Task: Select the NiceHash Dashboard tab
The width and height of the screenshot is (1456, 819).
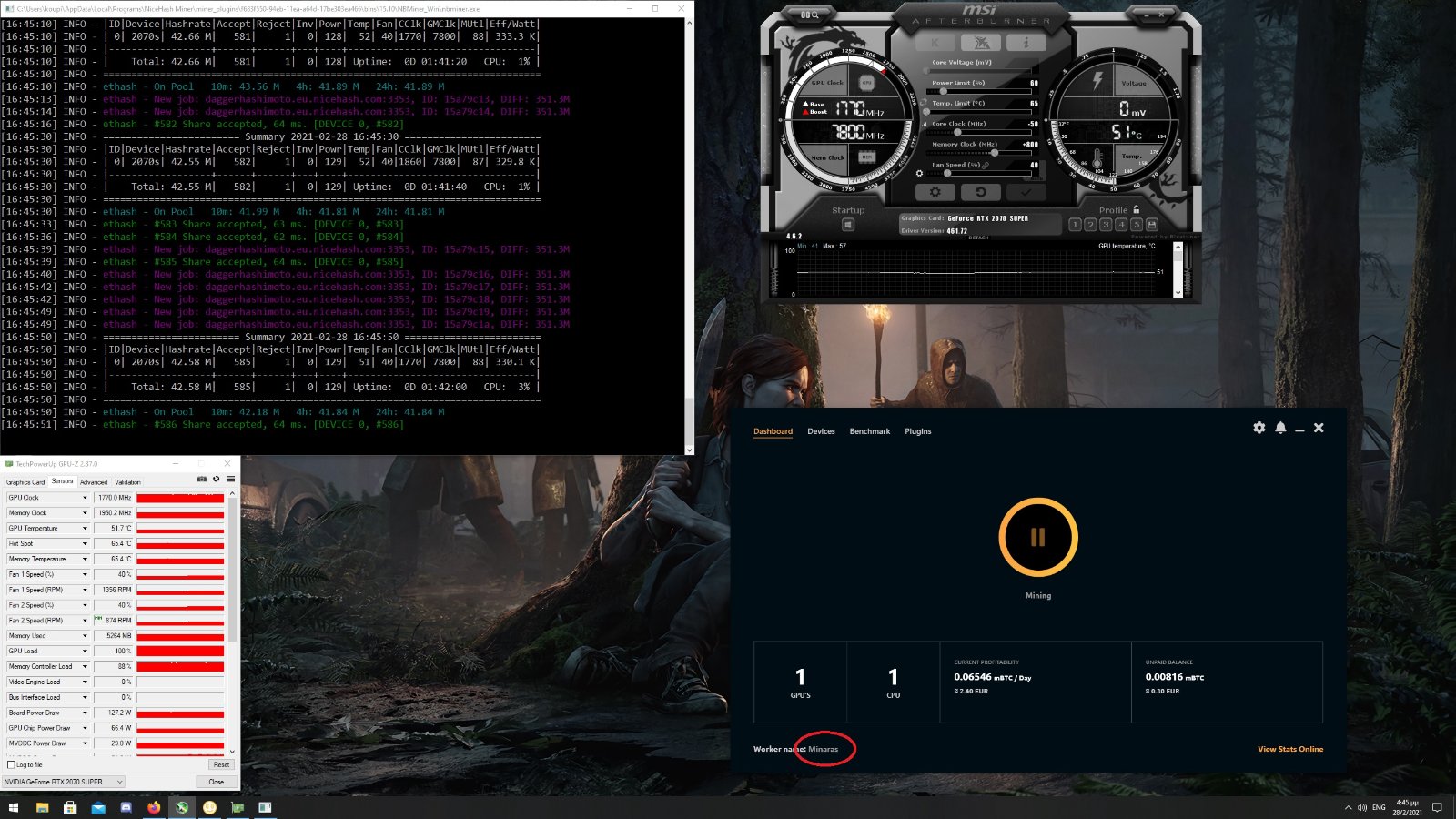Action: pos(773,431)
